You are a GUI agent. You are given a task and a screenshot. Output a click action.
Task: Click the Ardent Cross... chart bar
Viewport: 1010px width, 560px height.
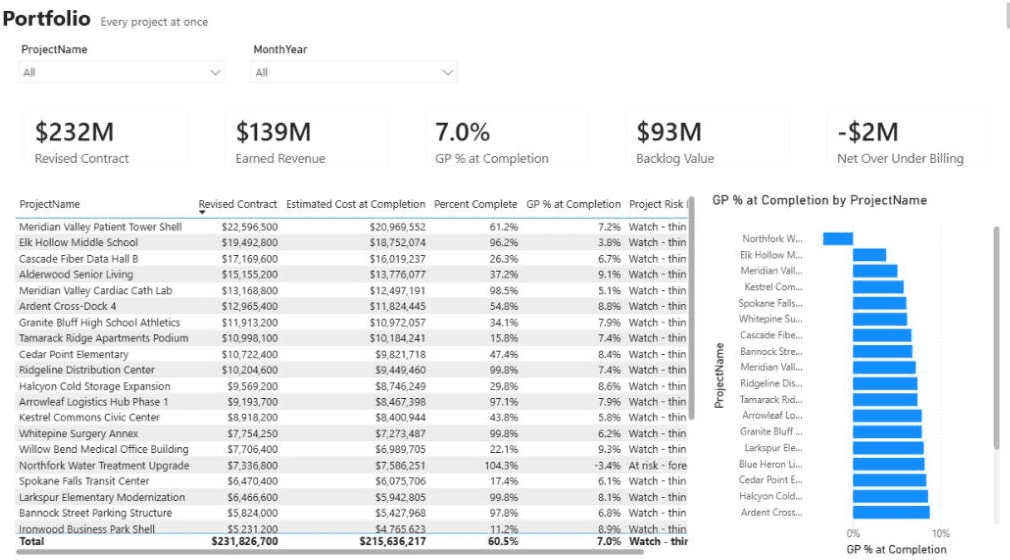(891, 512)
